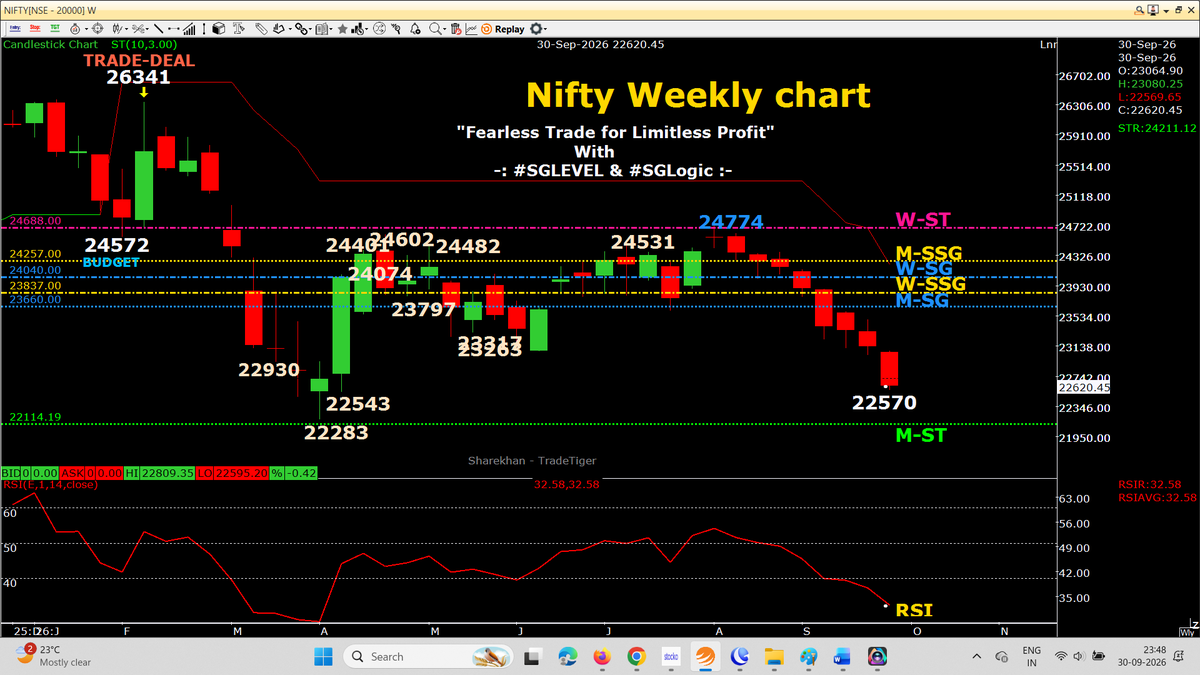Click the 24774 swing high label
The width and height of the screenshot is (1200, 675).
point(731,221)
